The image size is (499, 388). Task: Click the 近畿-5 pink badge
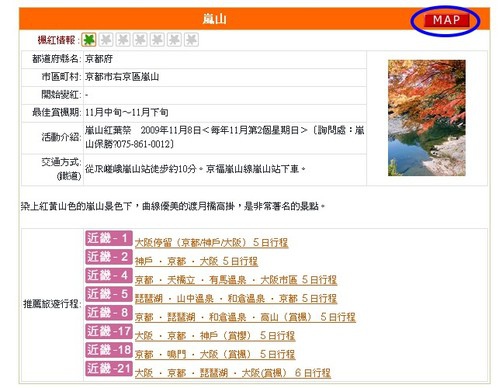point(108,294)
